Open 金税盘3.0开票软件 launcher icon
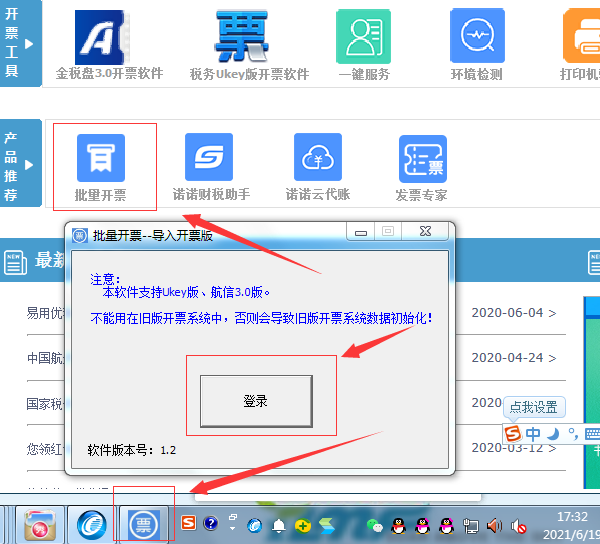The width and height of the screenshot is (600, 544). point(102,37)
